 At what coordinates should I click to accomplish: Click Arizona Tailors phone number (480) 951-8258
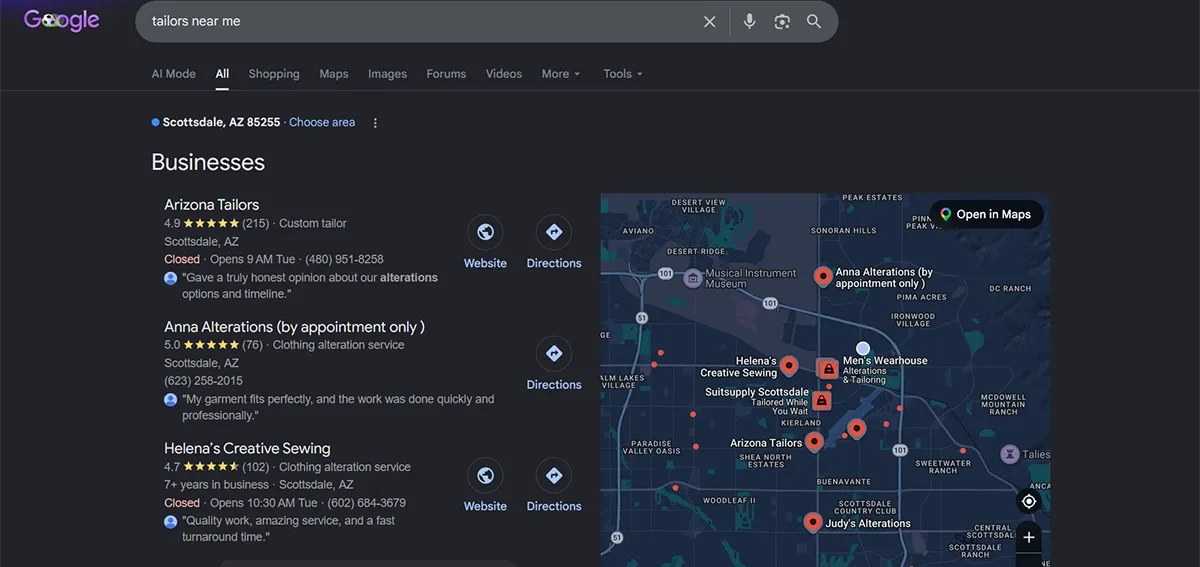[344, 259]
